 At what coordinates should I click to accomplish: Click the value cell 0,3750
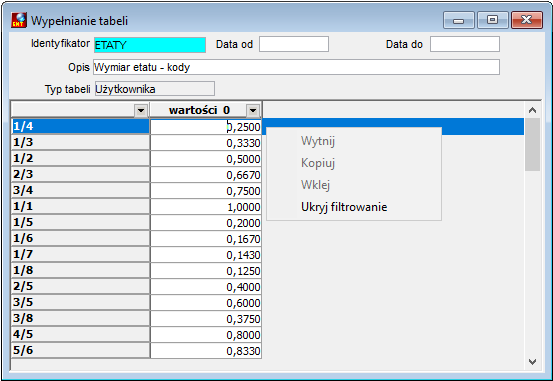206,319
